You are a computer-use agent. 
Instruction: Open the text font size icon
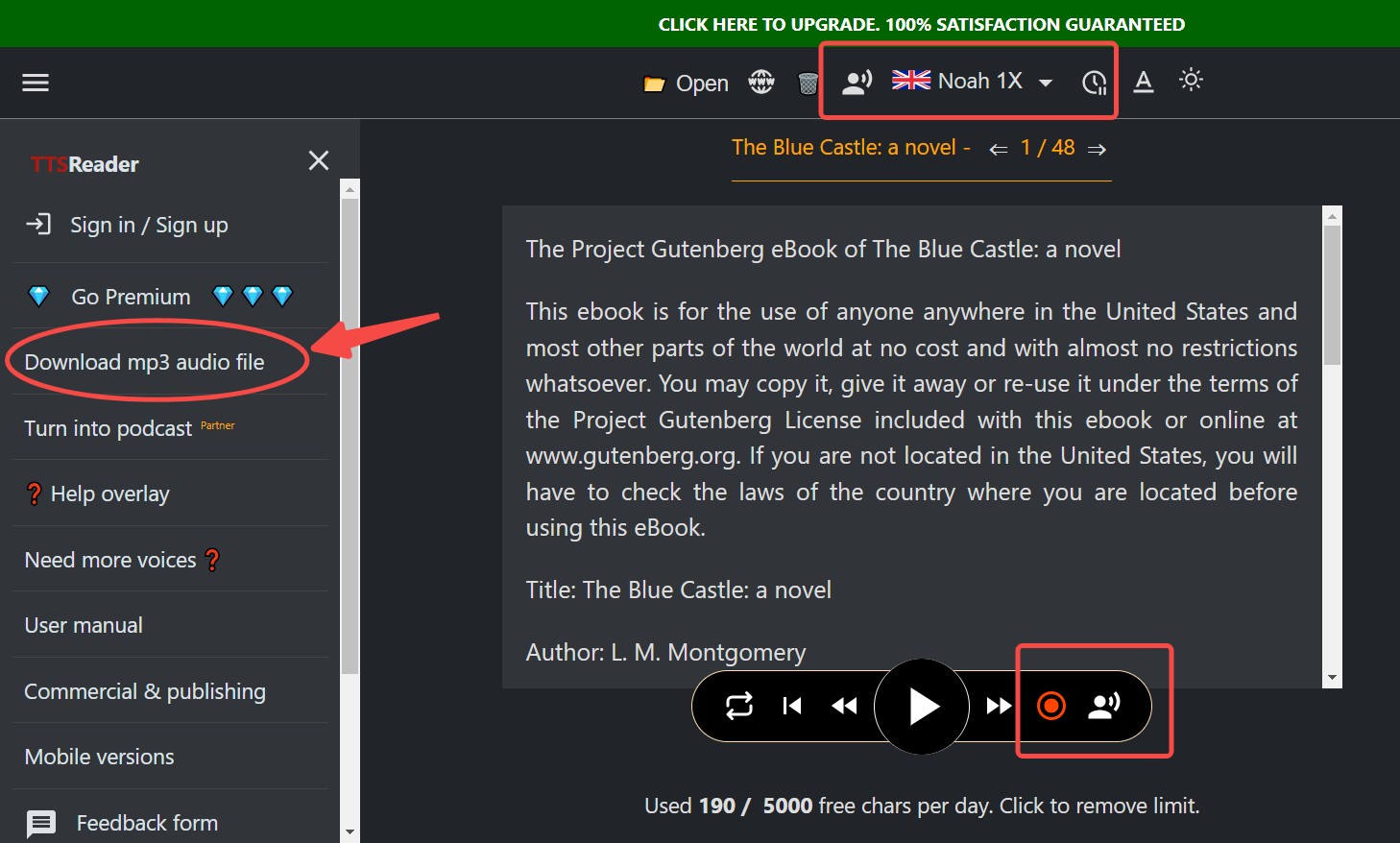(x=1143, y=82)
